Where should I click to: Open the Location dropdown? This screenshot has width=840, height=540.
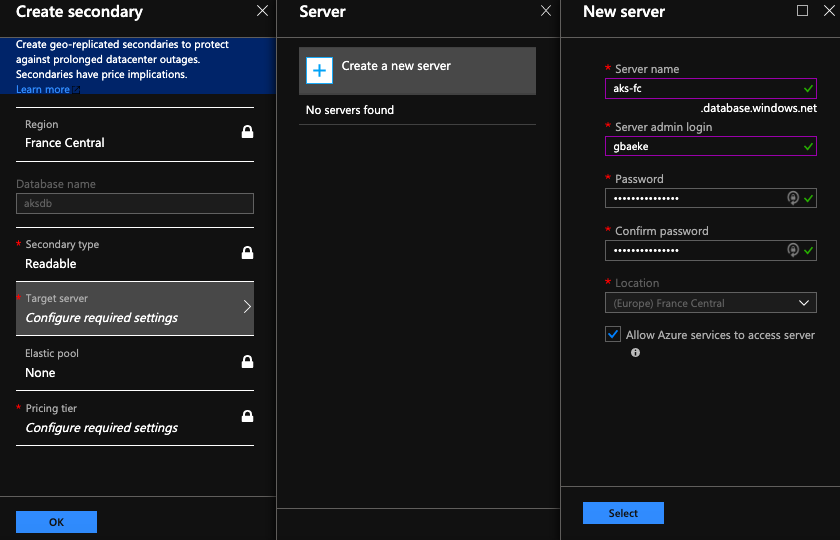[710, 303]
